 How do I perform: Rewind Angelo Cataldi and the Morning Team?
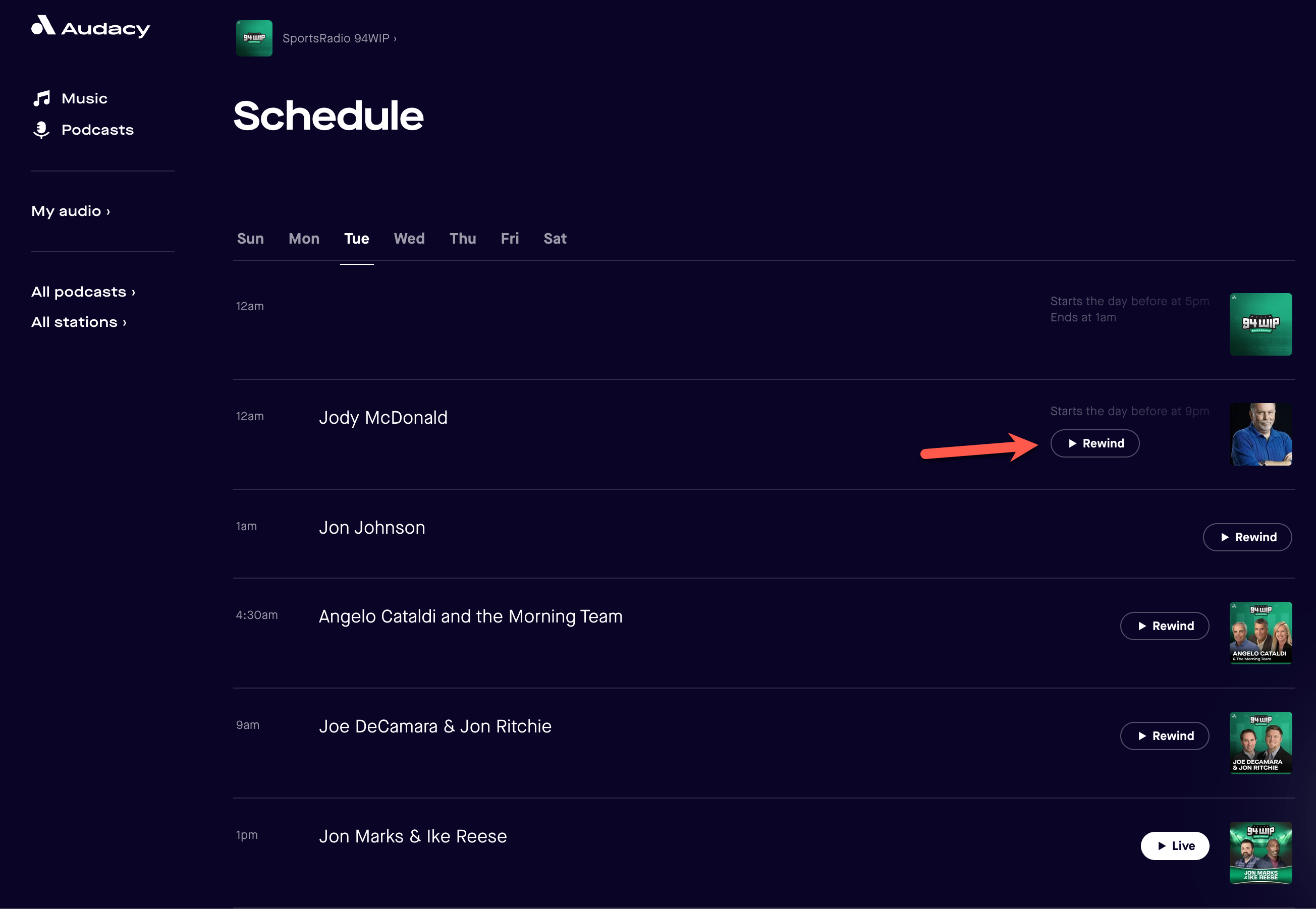pyautogui.click(x=1165, y=626)
